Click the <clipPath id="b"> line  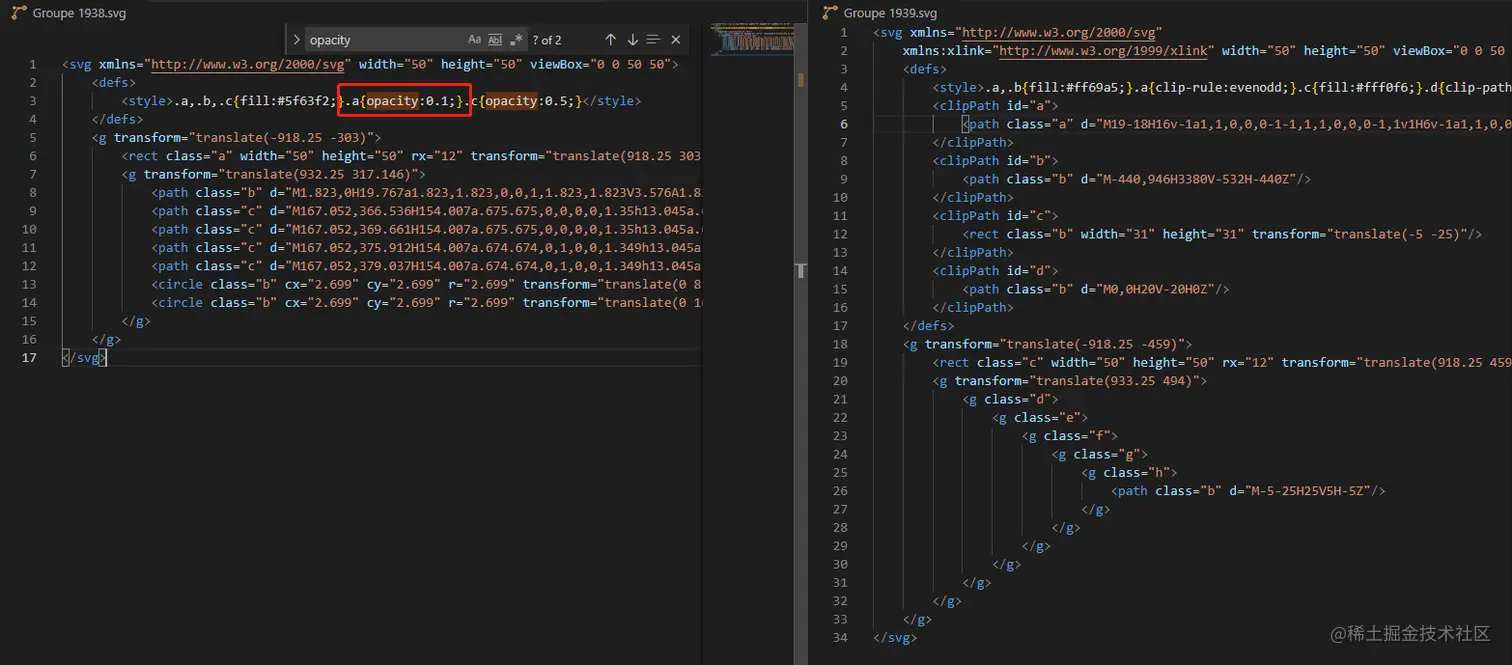(995, 161)
